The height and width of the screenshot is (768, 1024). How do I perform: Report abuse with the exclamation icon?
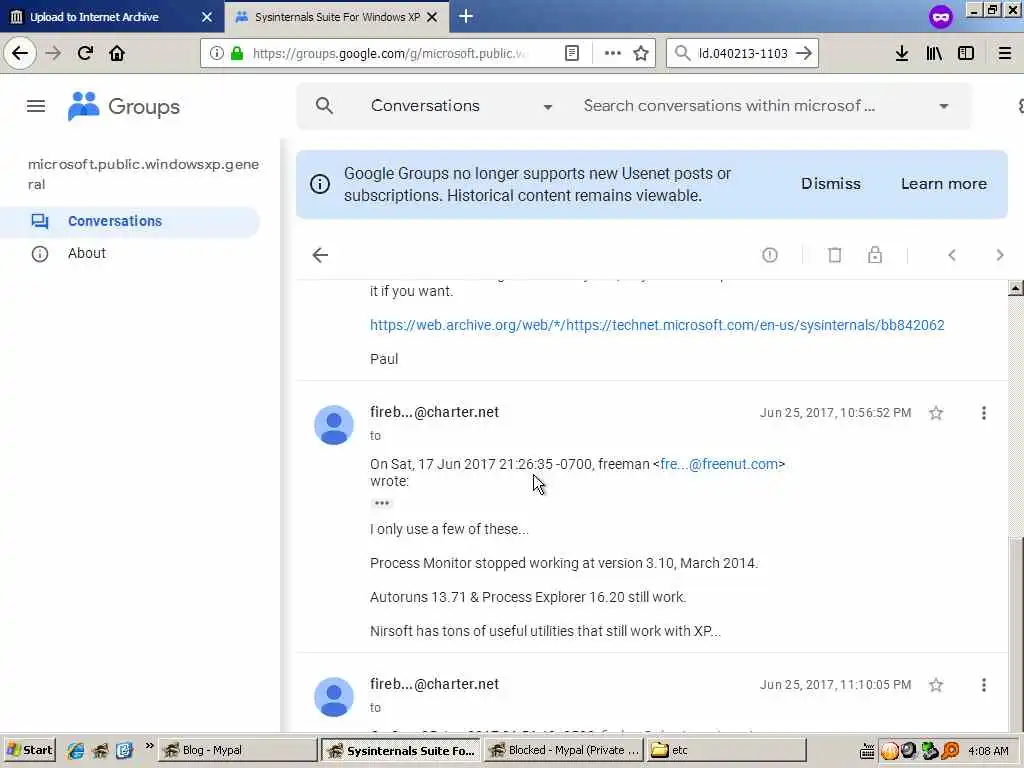point(770,255)
